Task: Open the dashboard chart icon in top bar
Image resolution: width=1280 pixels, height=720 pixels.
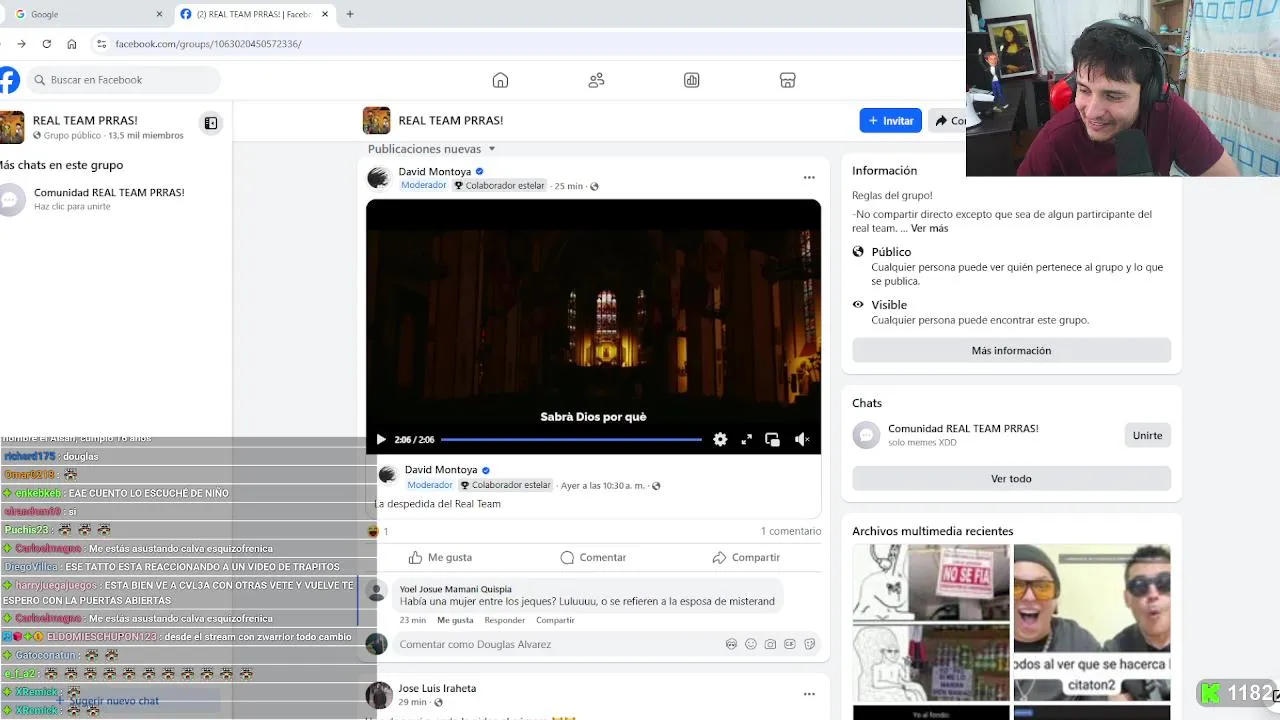Action: 691,80
